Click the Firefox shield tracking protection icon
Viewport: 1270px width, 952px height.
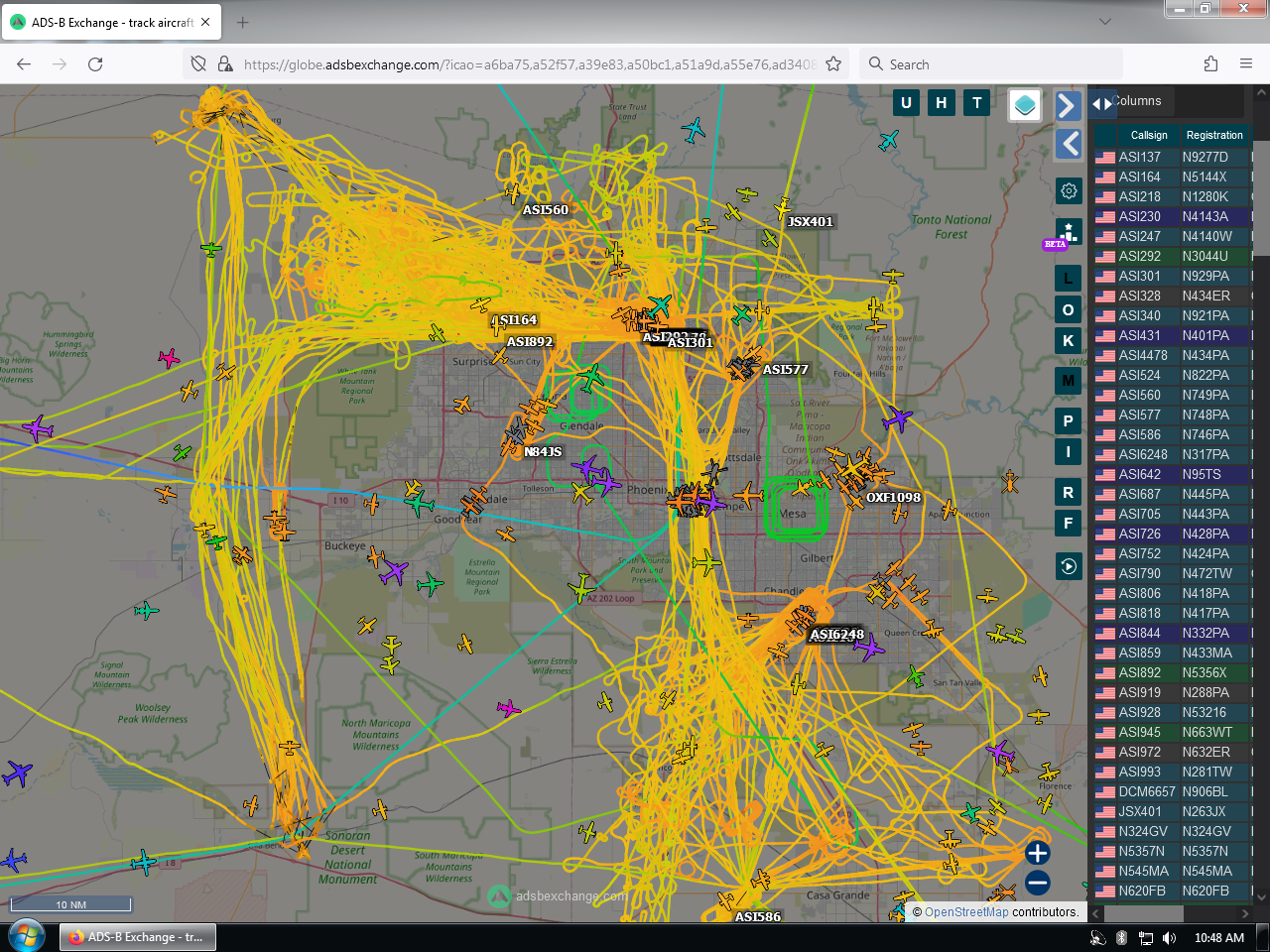(x=198, y=63)
